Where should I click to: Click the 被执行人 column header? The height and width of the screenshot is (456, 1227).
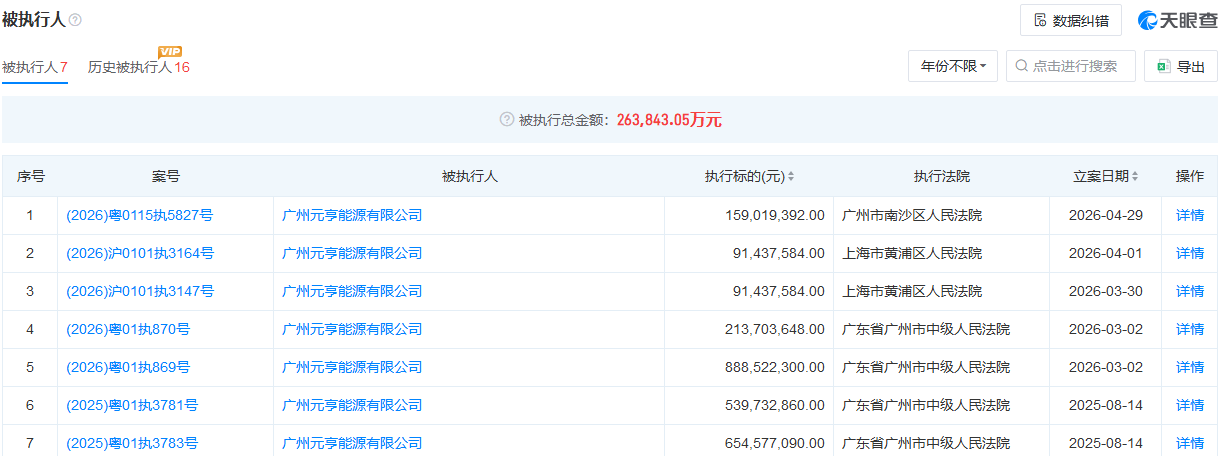coord(469,177)
